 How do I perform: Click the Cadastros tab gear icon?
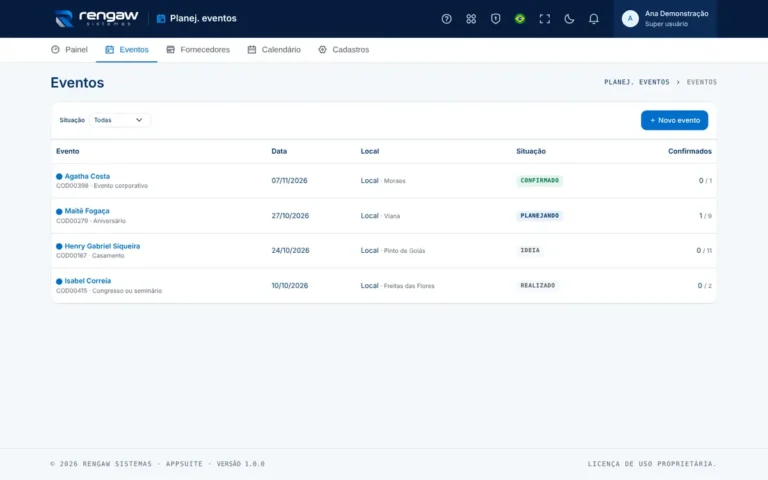pyautogui.click(x=322, y=49)
